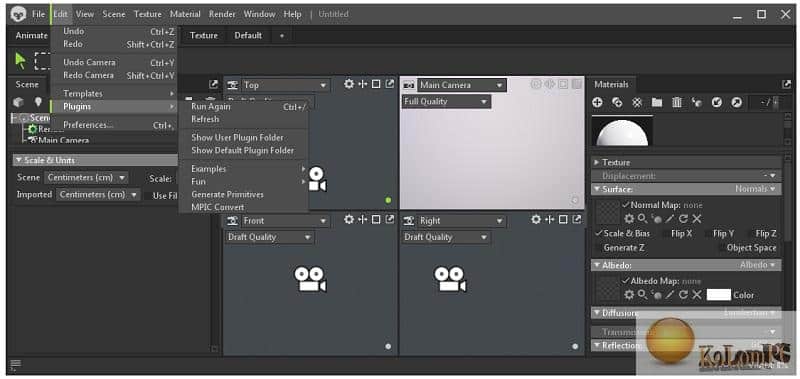This screenshot has width=800, height=379.
Task: Clear the Normal Map with X icon
Action: point(697,219)
